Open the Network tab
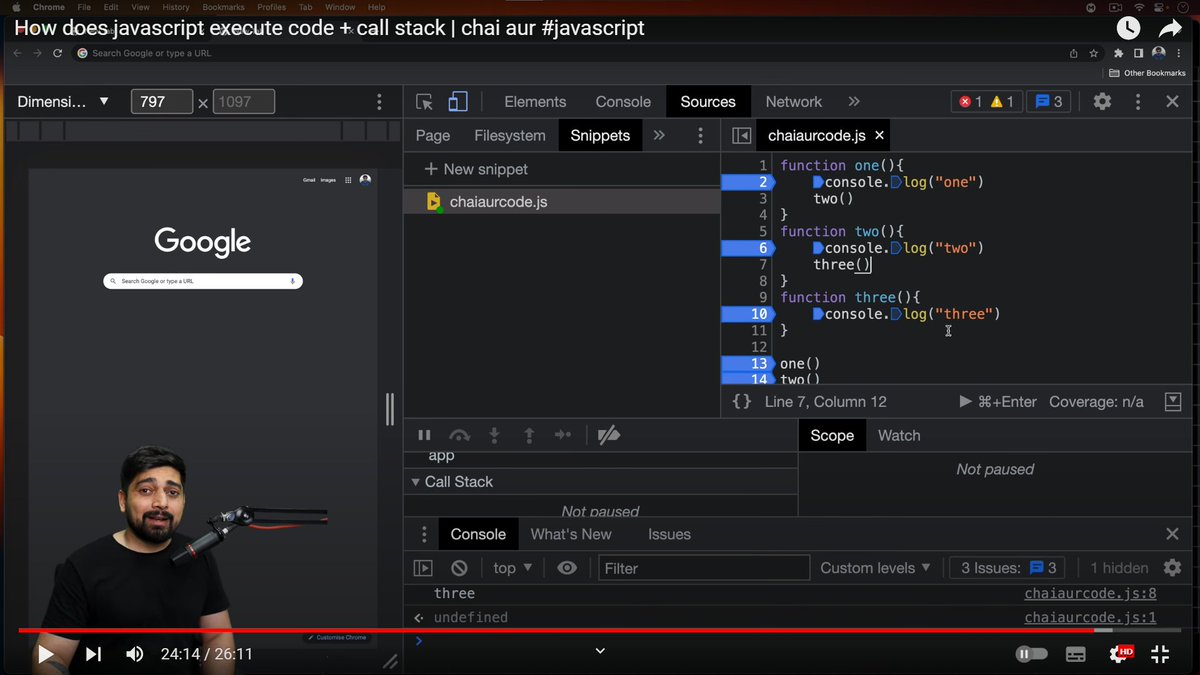 click(x=793, y=102)
